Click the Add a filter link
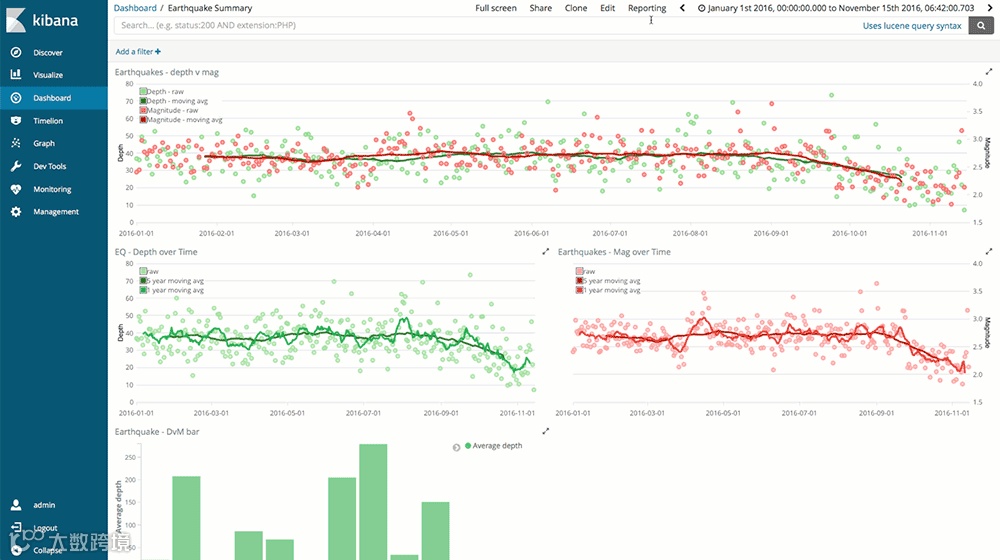1000x560 pixels. point(138,52)
